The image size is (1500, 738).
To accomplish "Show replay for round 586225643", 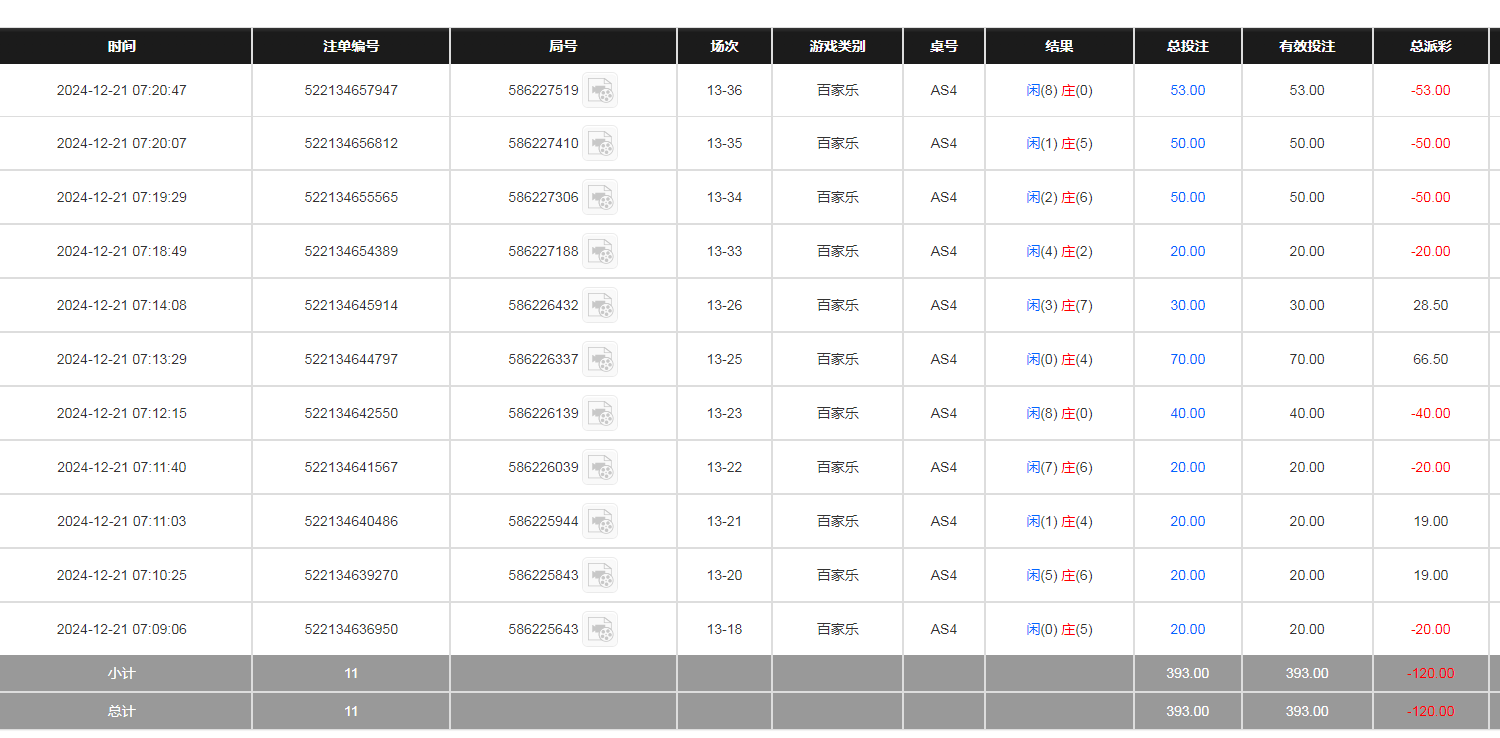I will 600,629.
